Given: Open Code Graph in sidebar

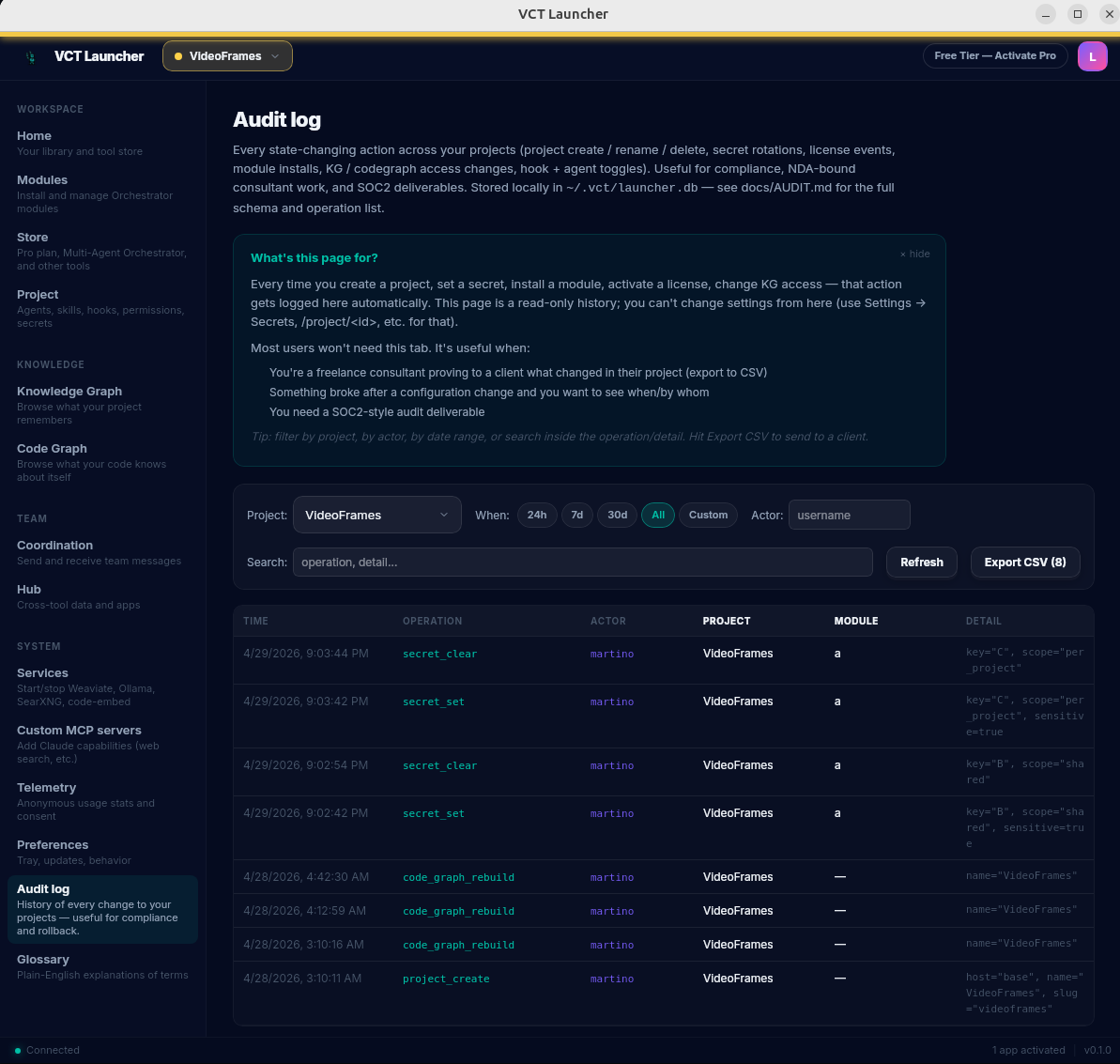Looking at the screenshot, I should coord(103,462).
